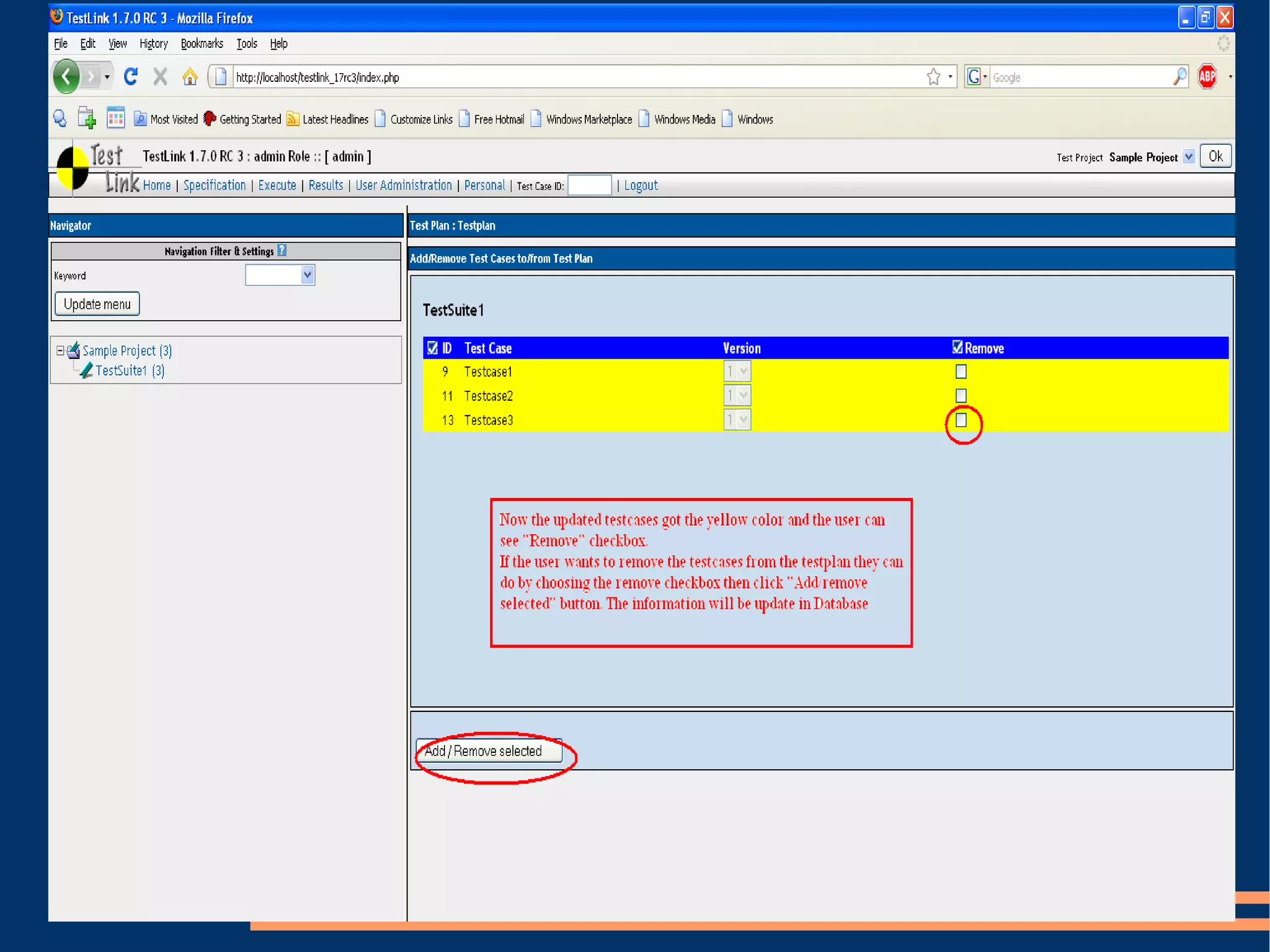Open the bookmark star dropdown arrow
Image resolution: width=1270 pixels, height=952 pixels.
point(950,77)
